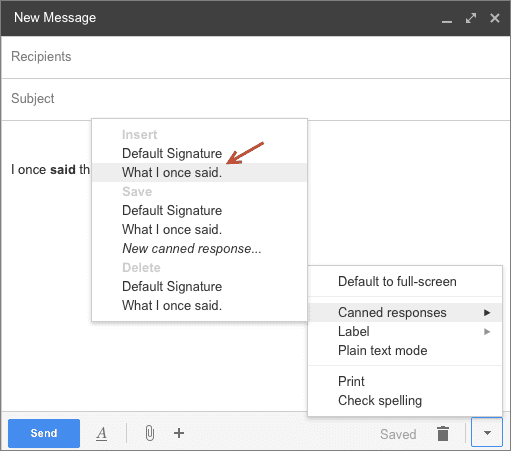Close the New Message window
511x451 pixels.
(495, 18)
